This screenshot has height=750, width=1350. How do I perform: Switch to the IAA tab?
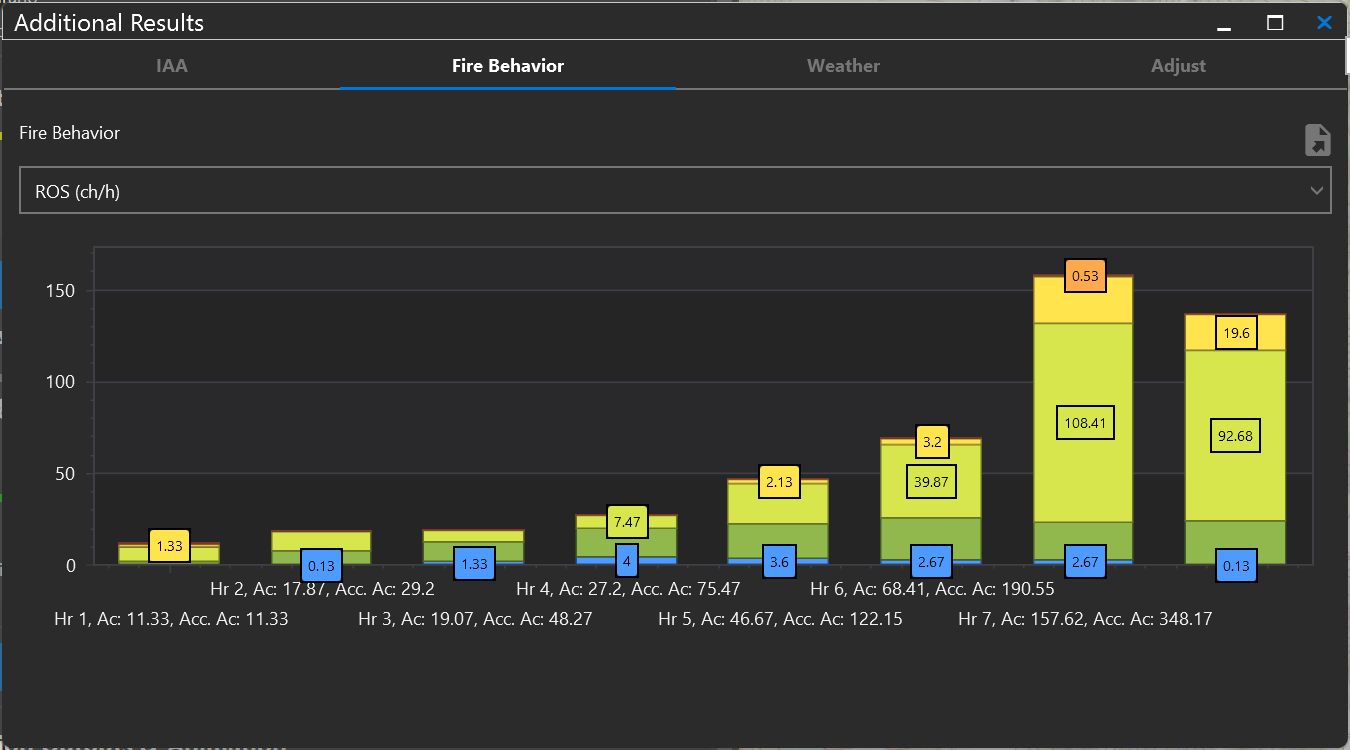pos(171,66)
